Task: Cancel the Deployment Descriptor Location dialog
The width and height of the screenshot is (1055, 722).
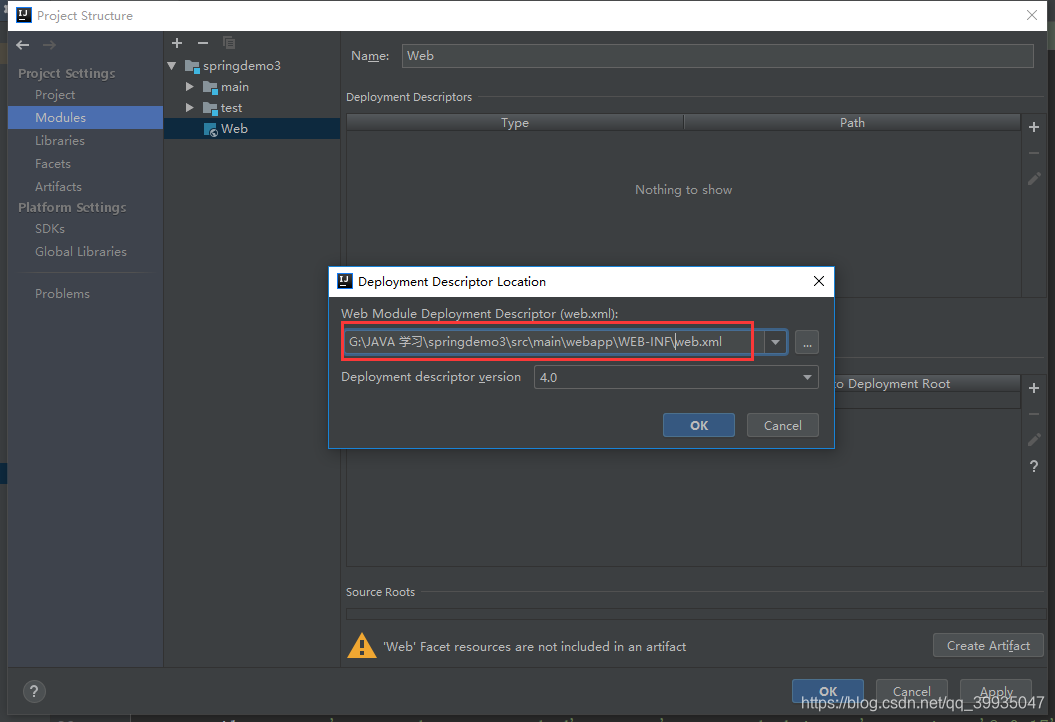Action: [783, 425]
